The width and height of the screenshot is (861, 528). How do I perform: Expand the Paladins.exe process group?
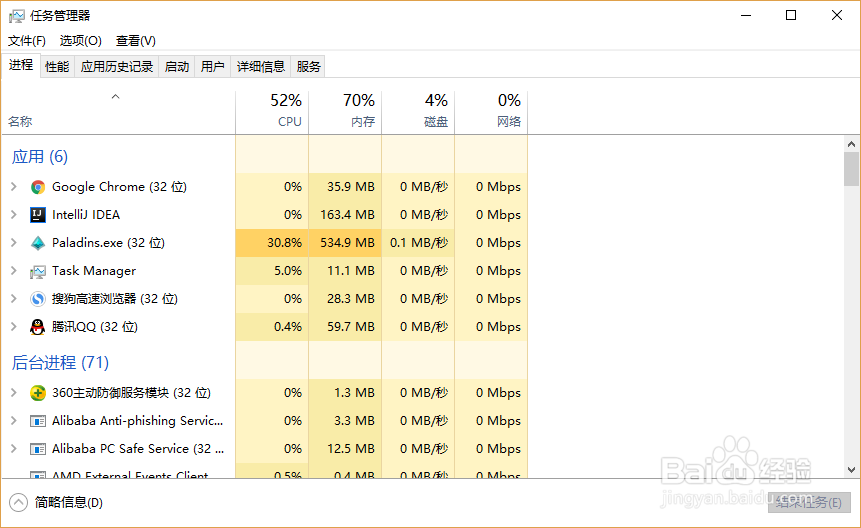tap(14, 243)
